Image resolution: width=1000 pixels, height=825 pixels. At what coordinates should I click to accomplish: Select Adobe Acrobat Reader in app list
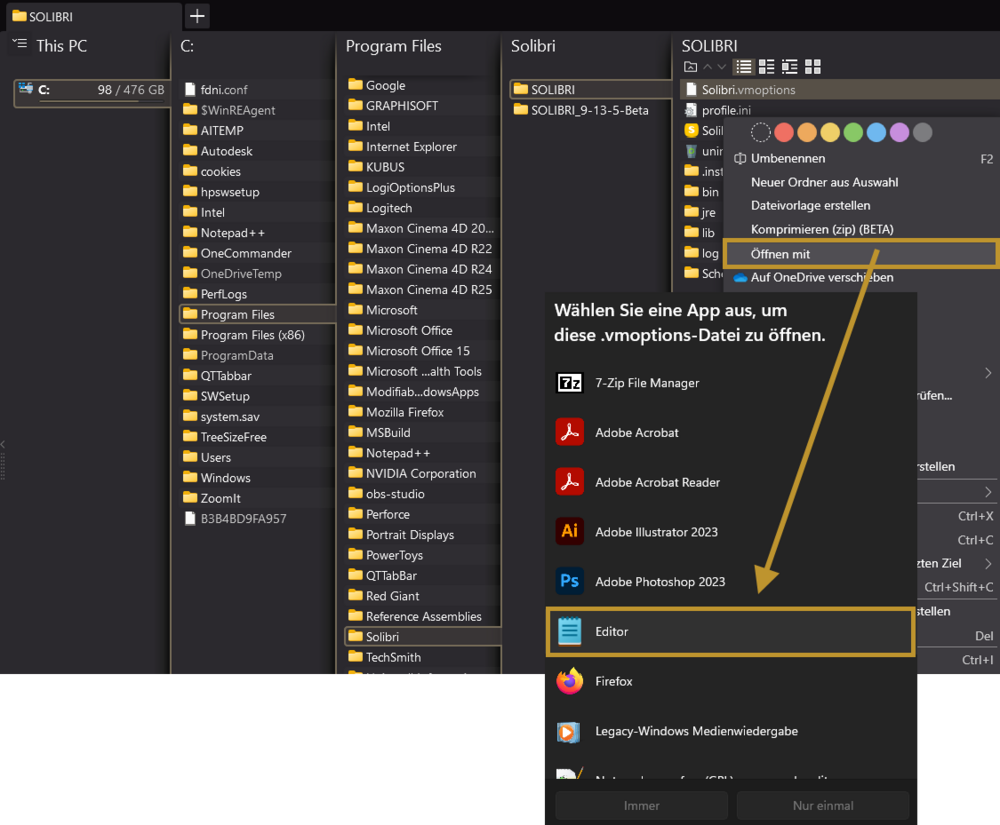[x=731, y=482]
